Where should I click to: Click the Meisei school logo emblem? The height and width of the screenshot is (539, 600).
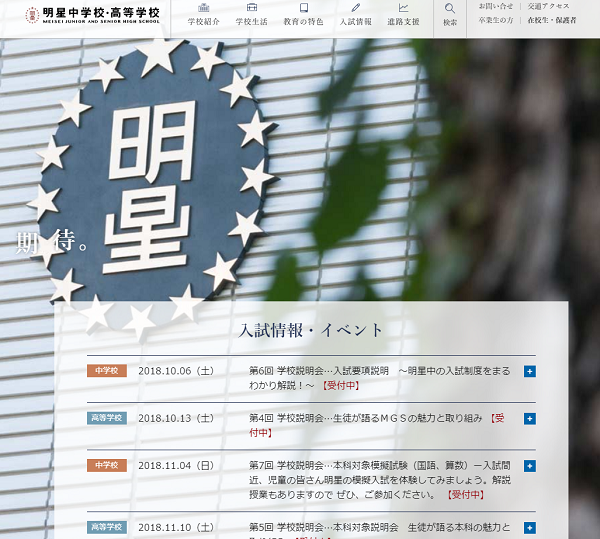[32, 15]
